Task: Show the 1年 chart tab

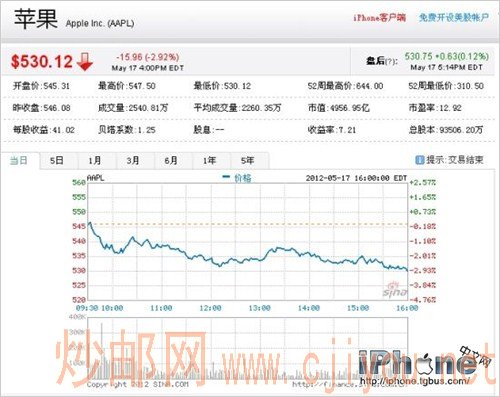Action: tap(210, 161)
